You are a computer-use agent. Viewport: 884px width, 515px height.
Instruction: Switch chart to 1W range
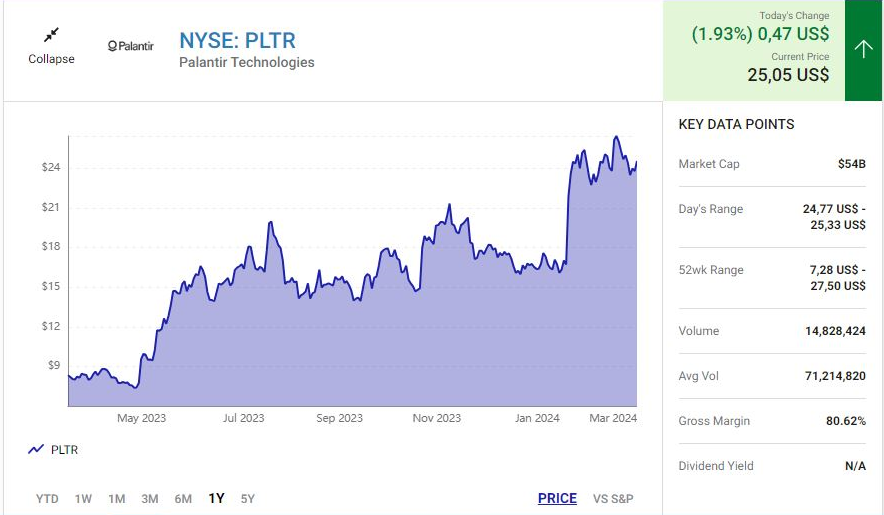(x=83, y=499)
